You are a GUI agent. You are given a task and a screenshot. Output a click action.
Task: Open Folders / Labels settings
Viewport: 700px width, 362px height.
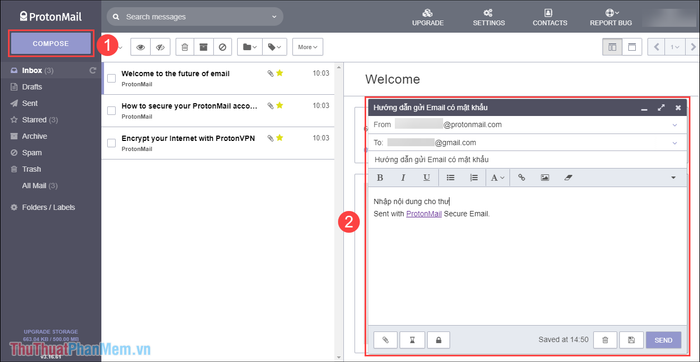(x=50, y=208)
